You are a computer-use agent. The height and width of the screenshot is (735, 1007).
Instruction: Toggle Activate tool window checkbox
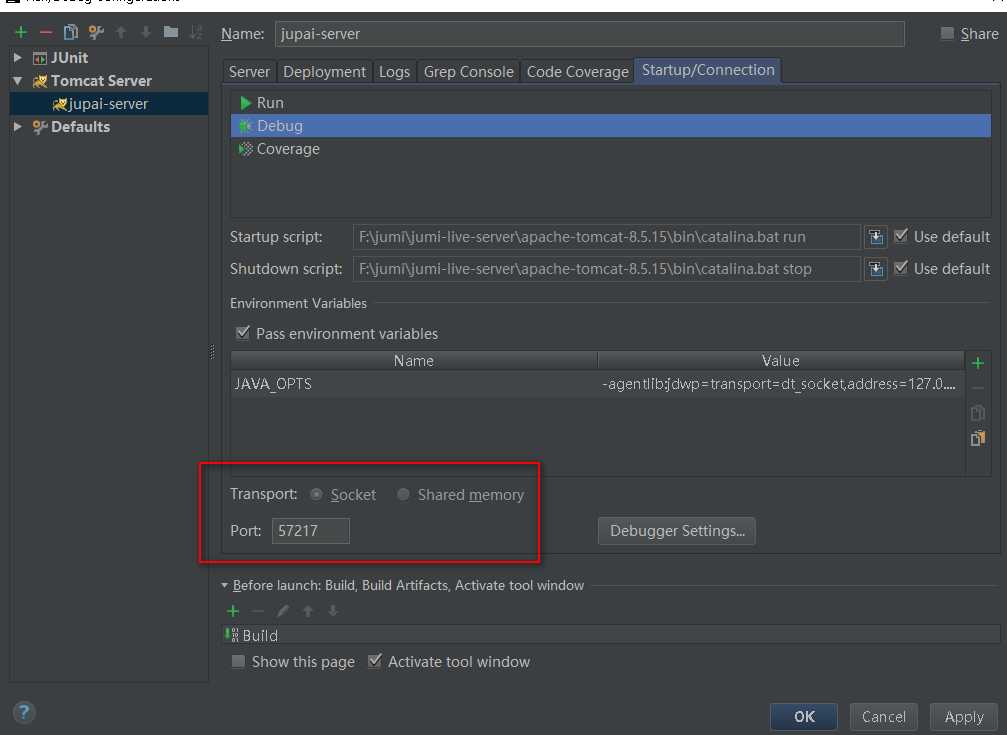click(374, 660)
